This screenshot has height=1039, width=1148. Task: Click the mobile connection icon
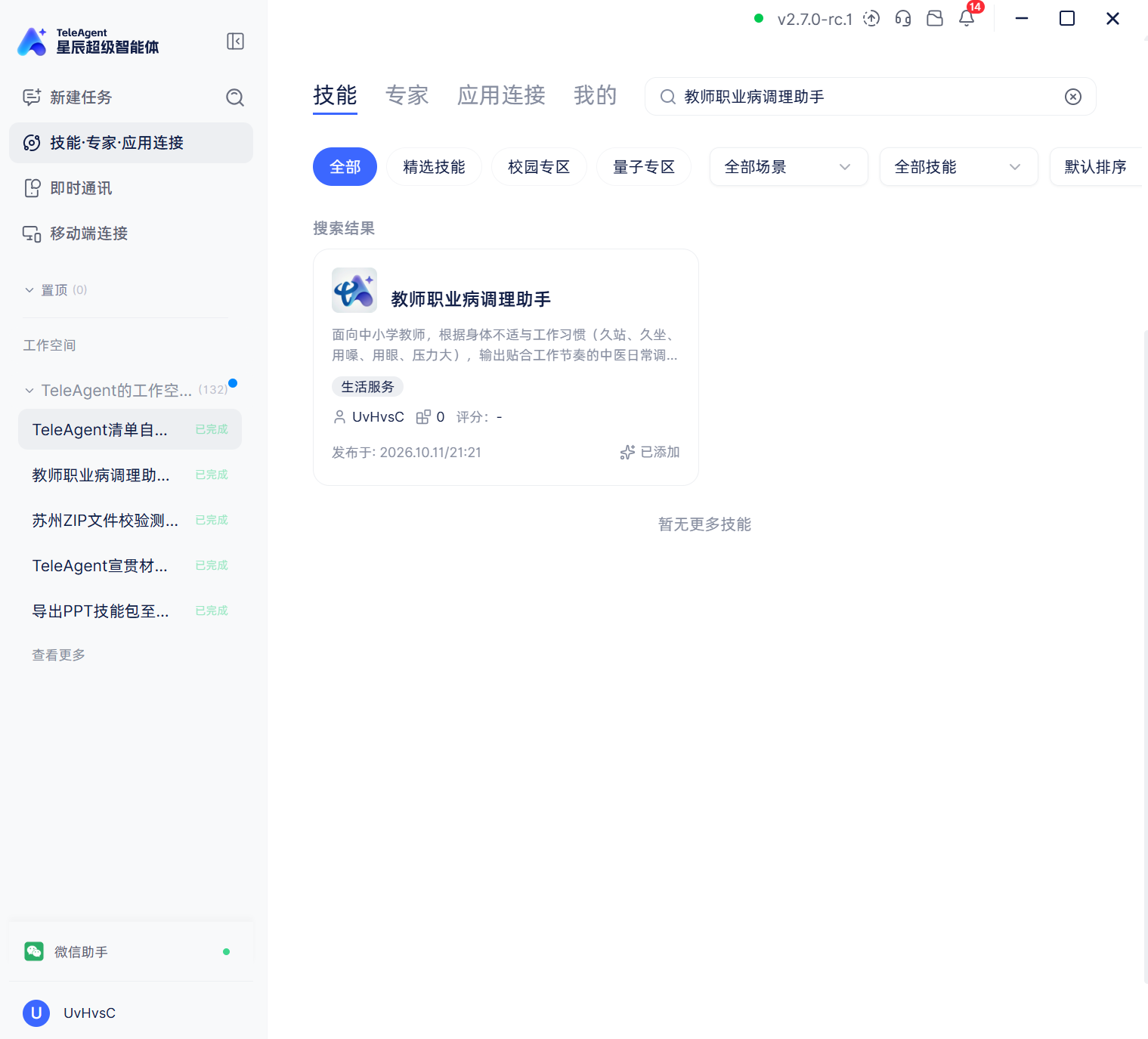tap(32, 233)
